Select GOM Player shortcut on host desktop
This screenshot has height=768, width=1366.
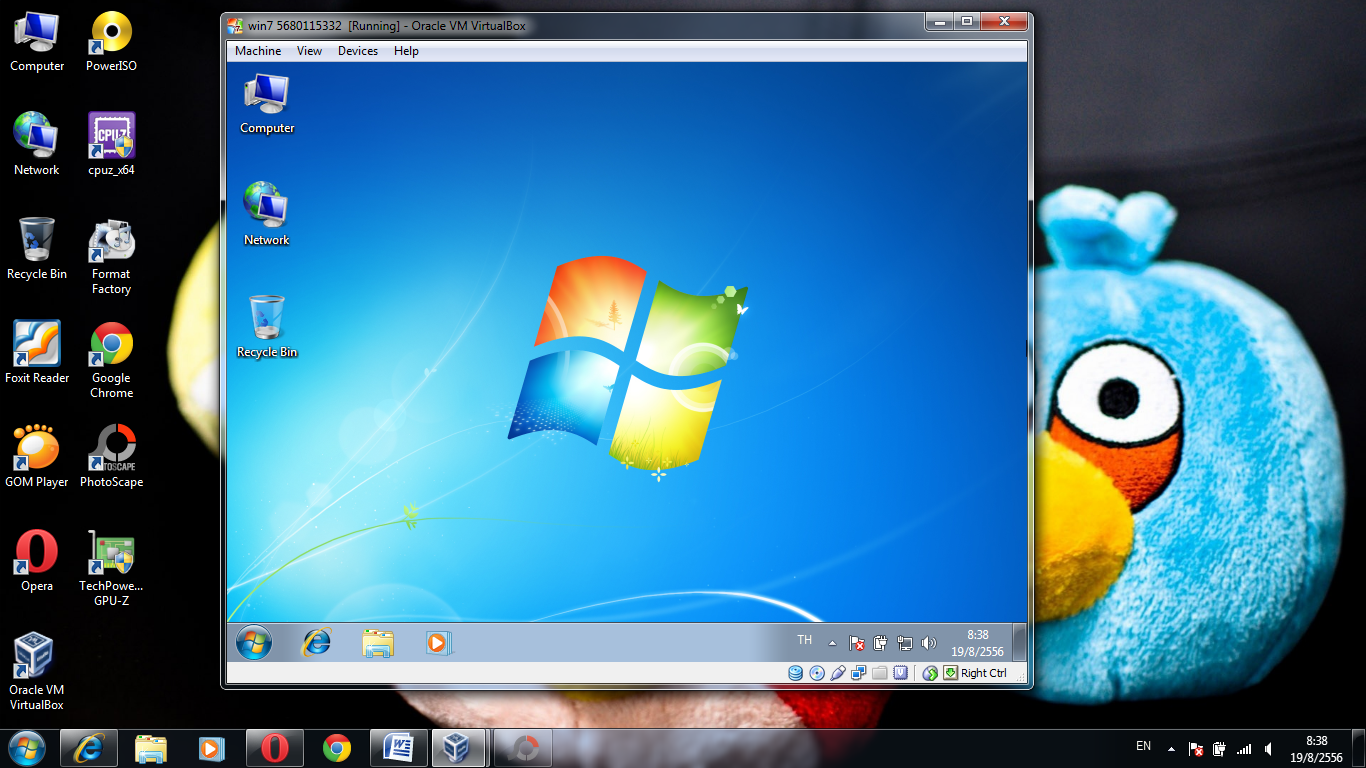tap(37, 457)
